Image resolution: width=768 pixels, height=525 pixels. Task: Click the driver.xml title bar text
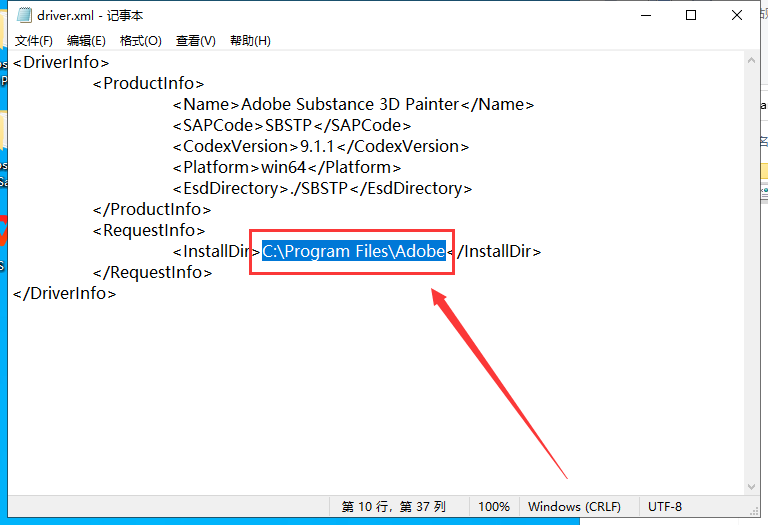point(90,16)
